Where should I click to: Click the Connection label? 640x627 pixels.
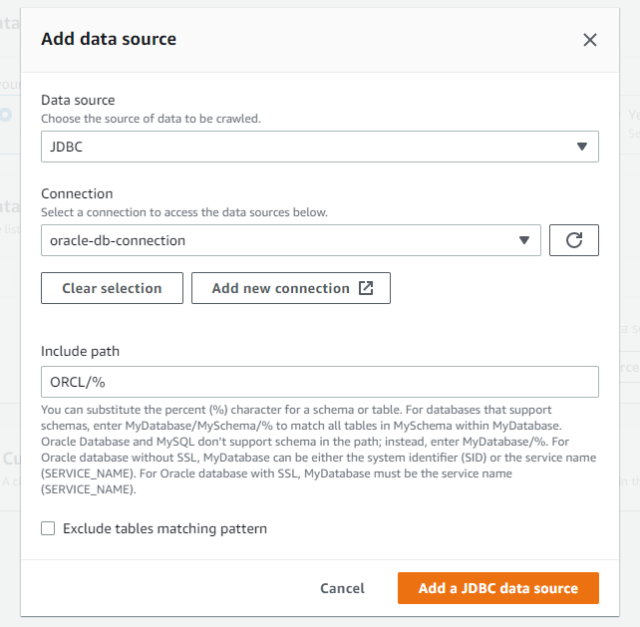click(x=77, y=194)
